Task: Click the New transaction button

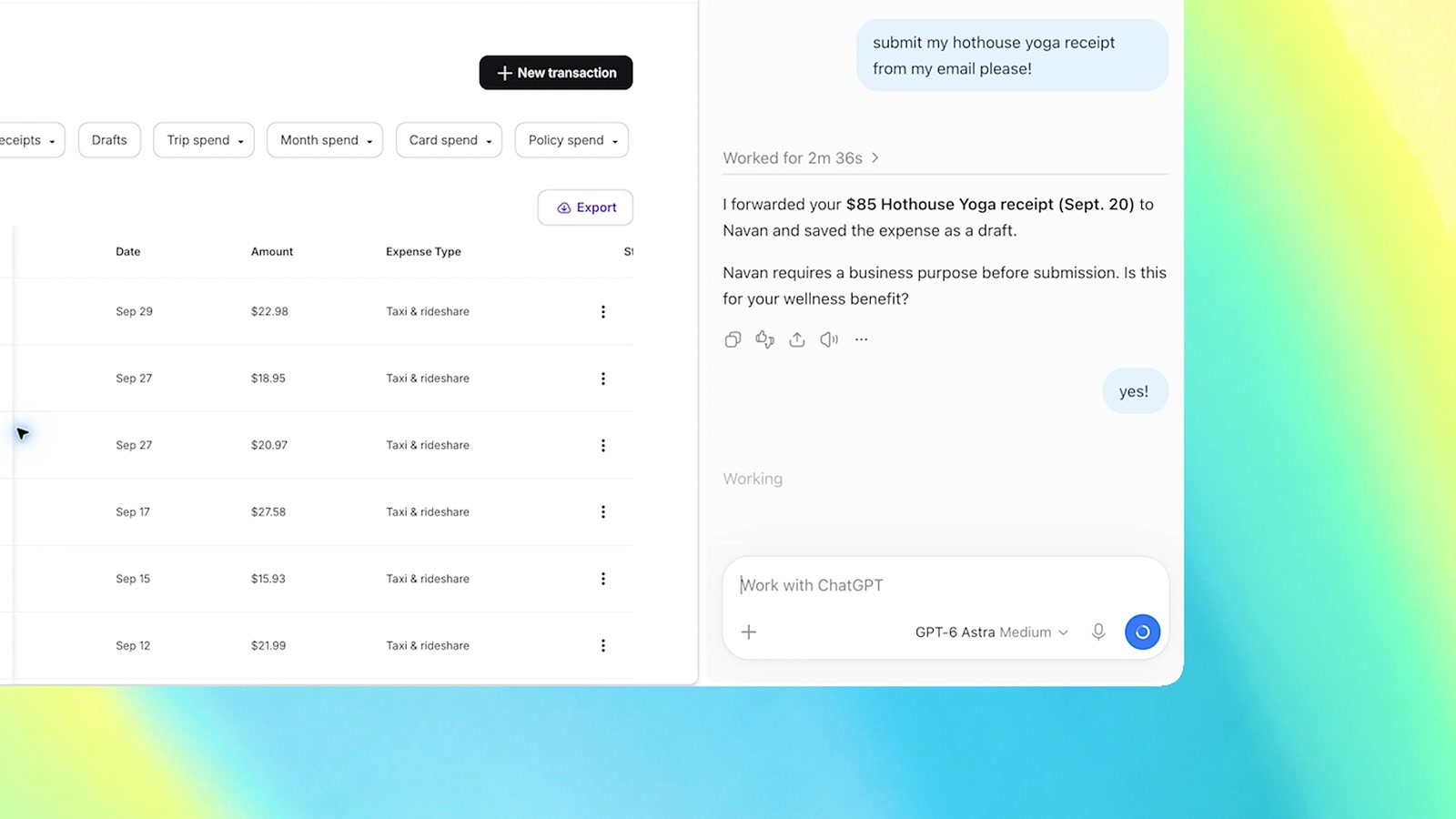Action: point(556,73)
